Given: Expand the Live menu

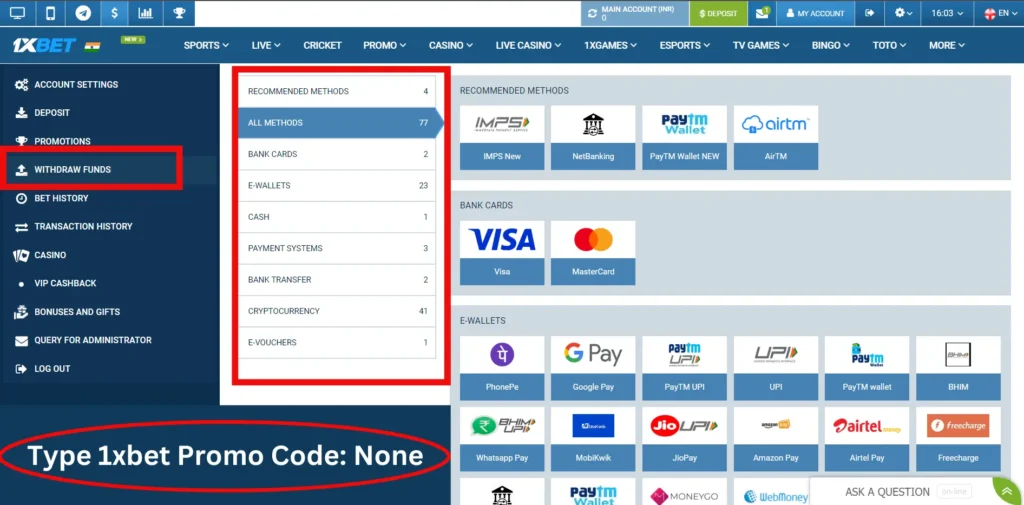Looking at the screenshot, I should click(266, 46).
